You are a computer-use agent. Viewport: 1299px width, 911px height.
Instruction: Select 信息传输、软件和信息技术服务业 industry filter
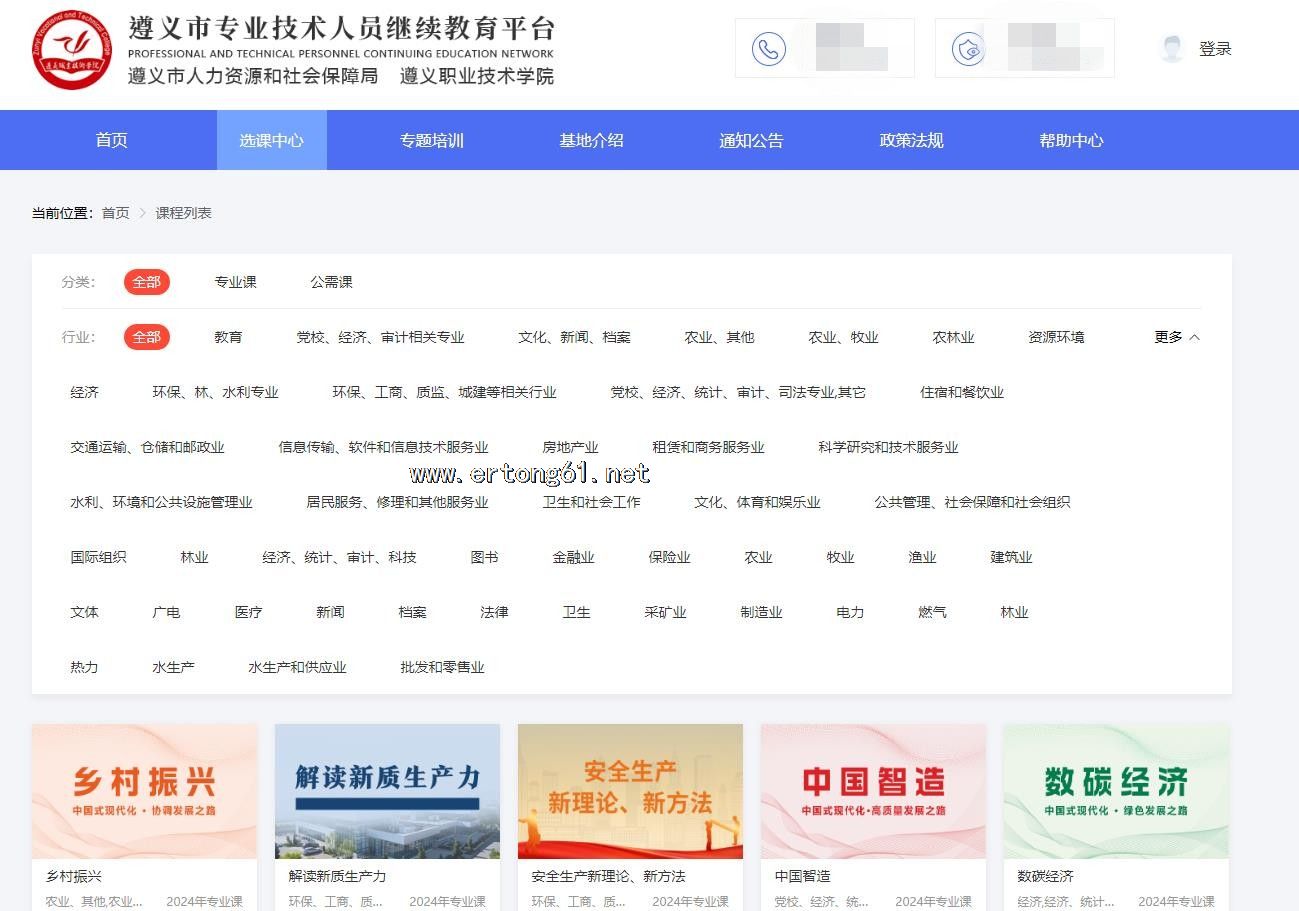pyautogui.click(x=383, y=447)
